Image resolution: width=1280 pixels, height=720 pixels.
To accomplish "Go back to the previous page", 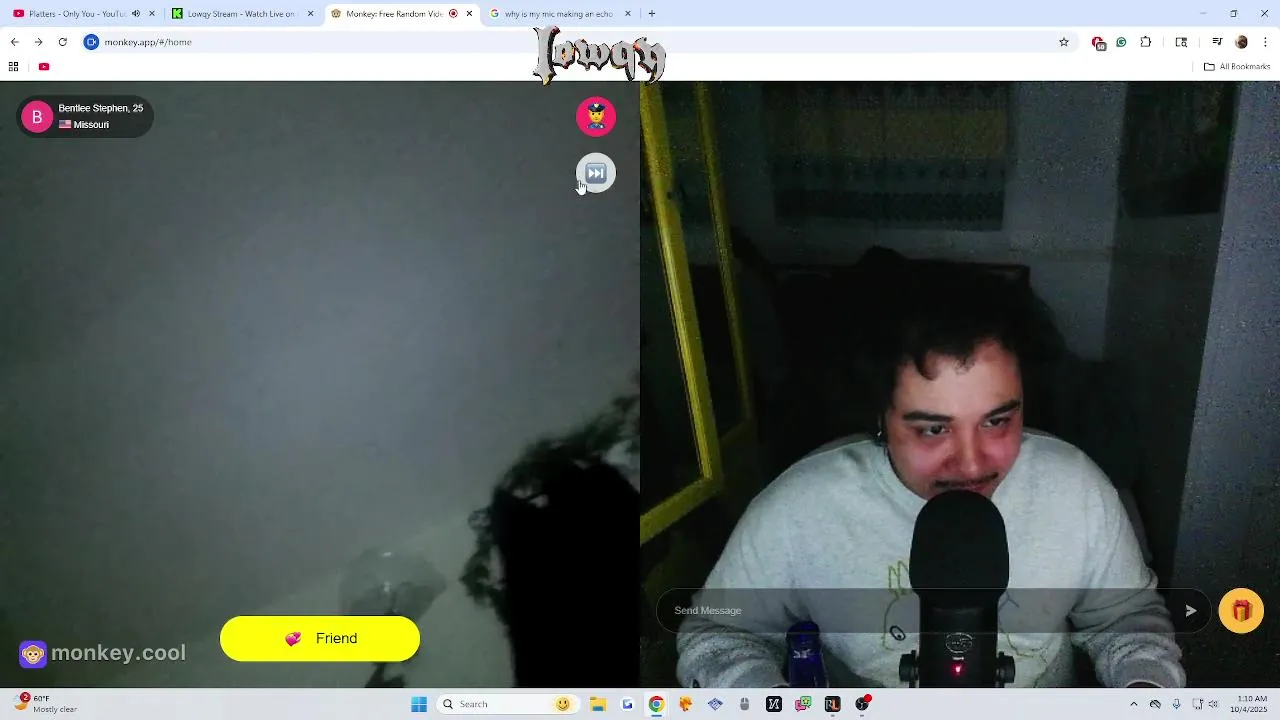I will tap(14, 42).
